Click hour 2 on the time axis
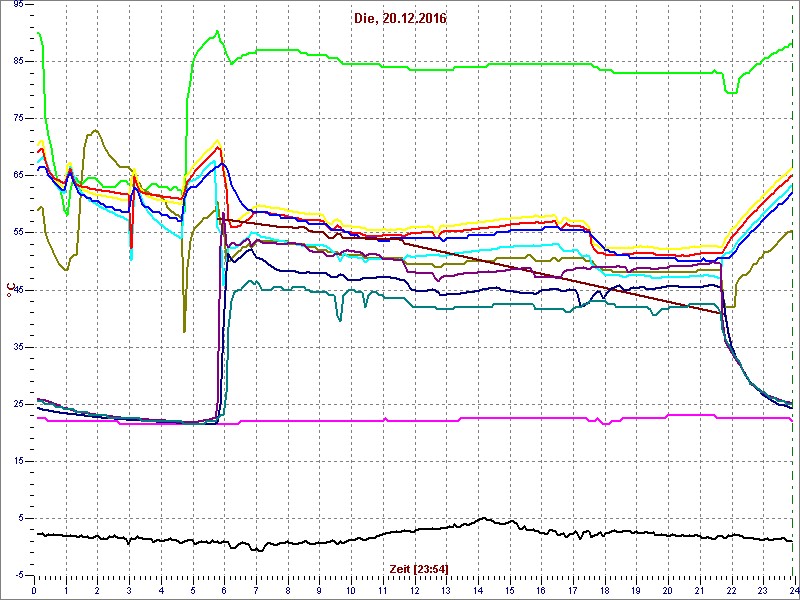 click(x=97, y=590)
